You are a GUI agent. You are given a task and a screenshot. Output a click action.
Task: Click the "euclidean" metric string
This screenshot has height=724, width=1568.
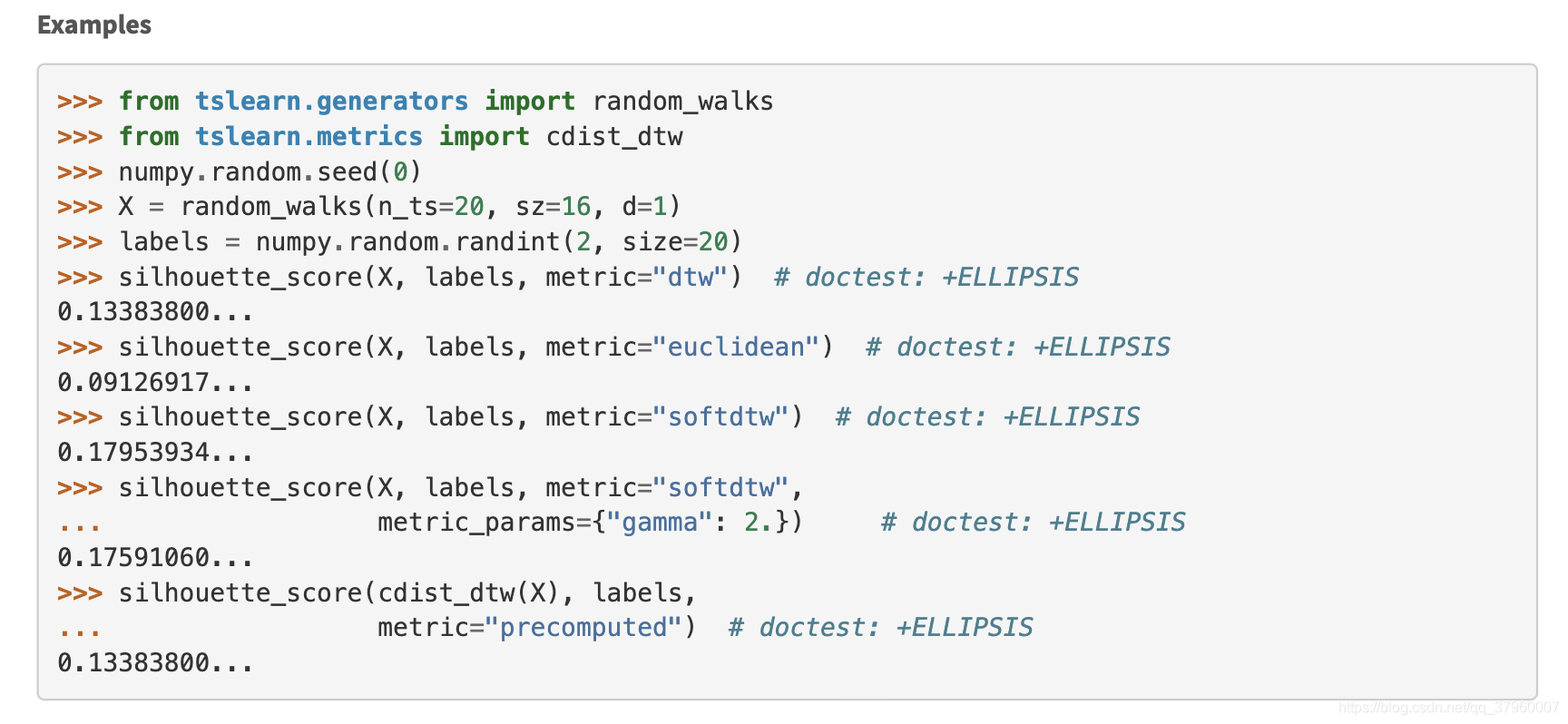736,347
